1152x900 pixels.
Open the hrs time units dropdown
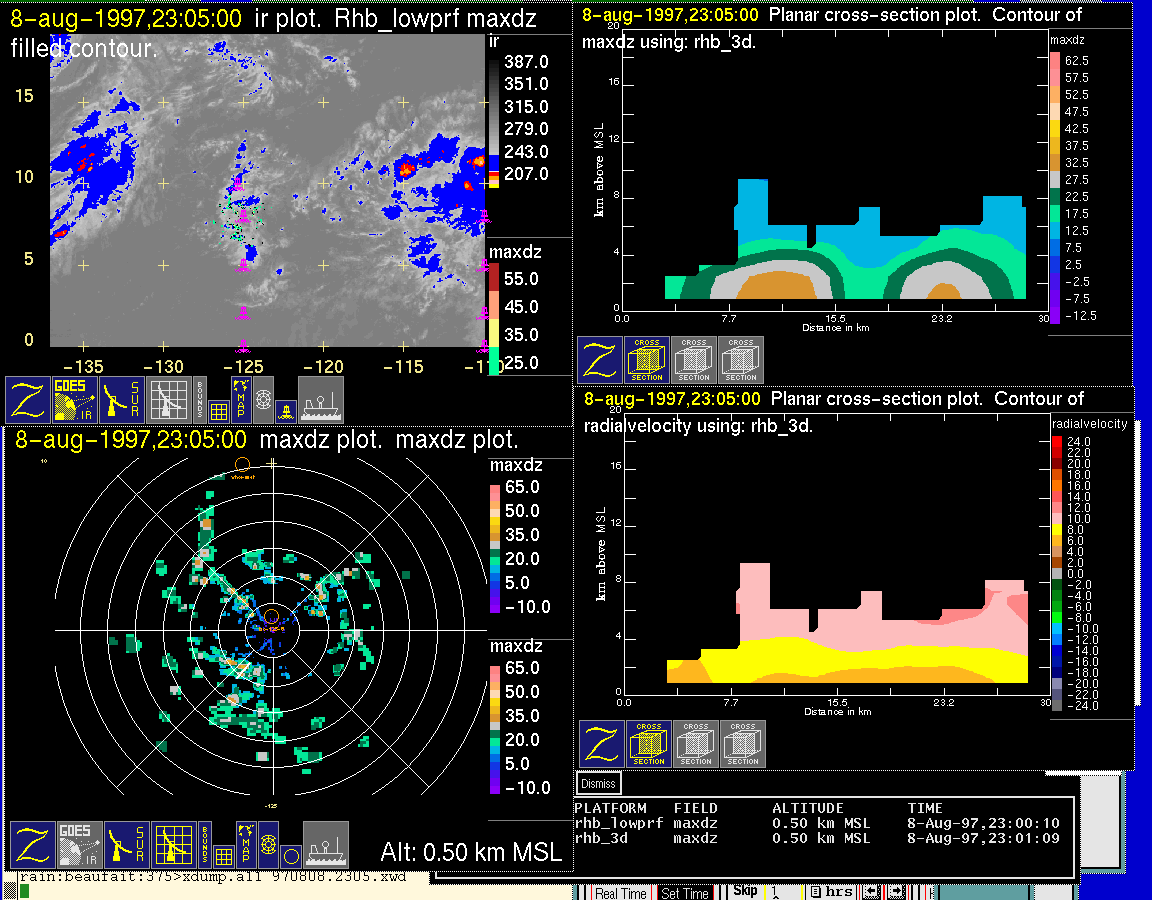pyautogui.click(x=832, y=891)
